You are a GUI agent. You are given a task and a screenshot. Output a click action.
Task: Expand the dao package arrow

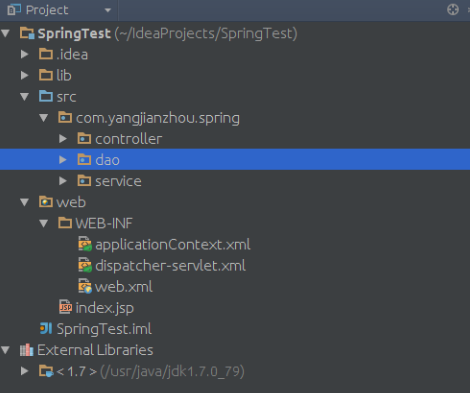tap(63, 160)
